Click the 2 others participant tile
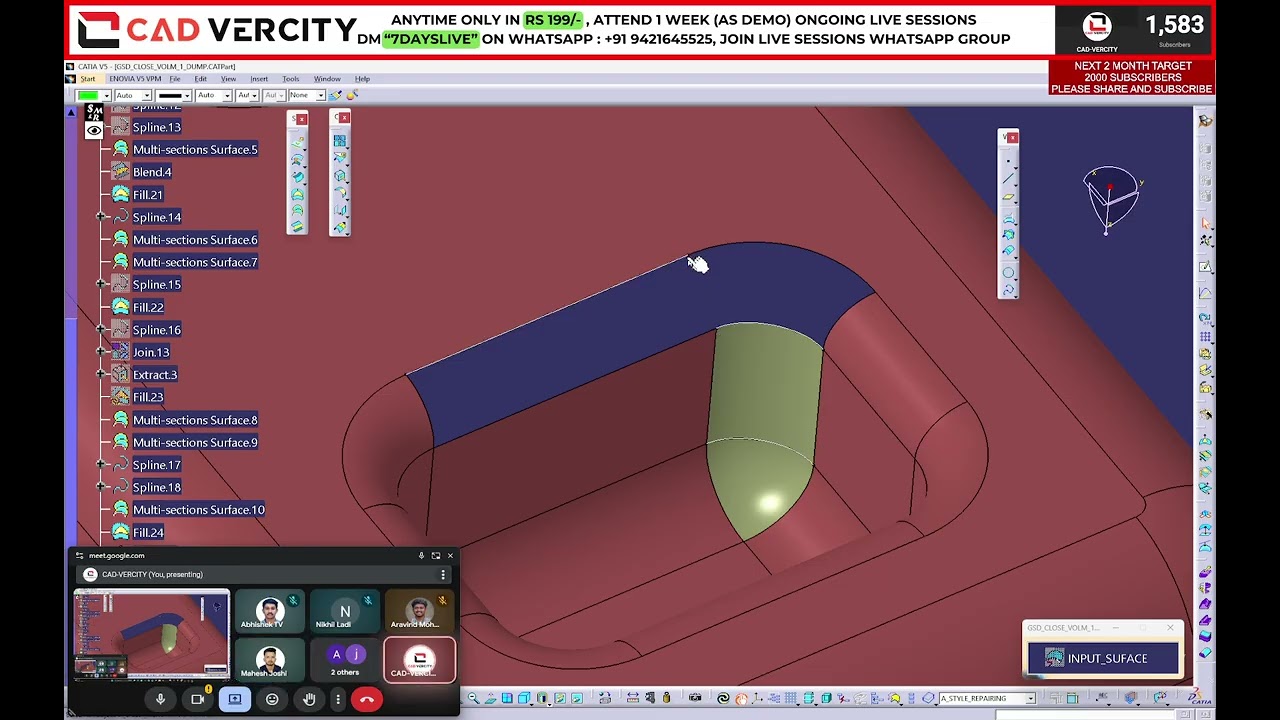Screen dimensions: 1280x720 (345, 659)
